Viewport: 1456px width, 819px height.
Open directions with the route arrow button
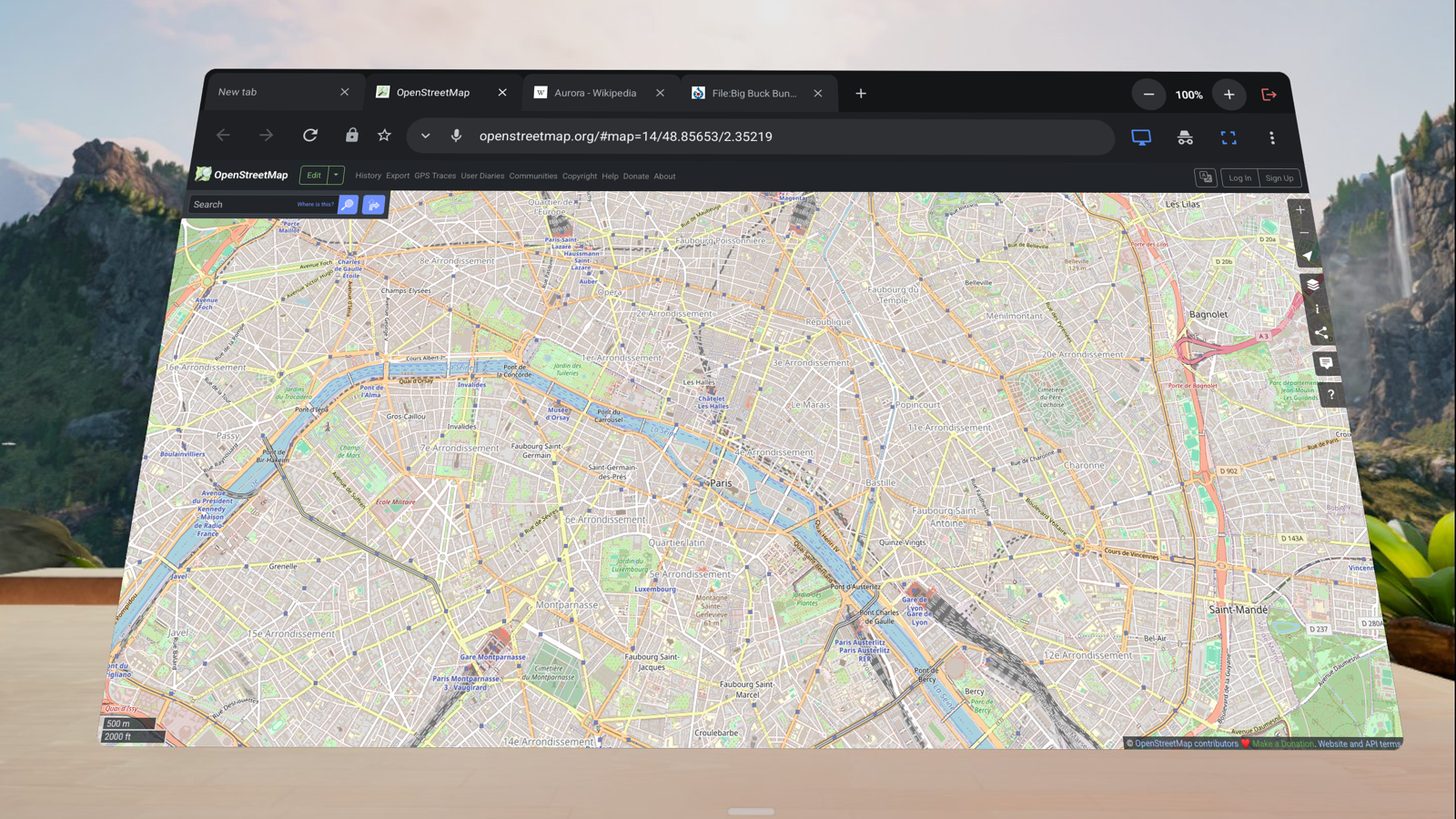[x=373, y=205]
